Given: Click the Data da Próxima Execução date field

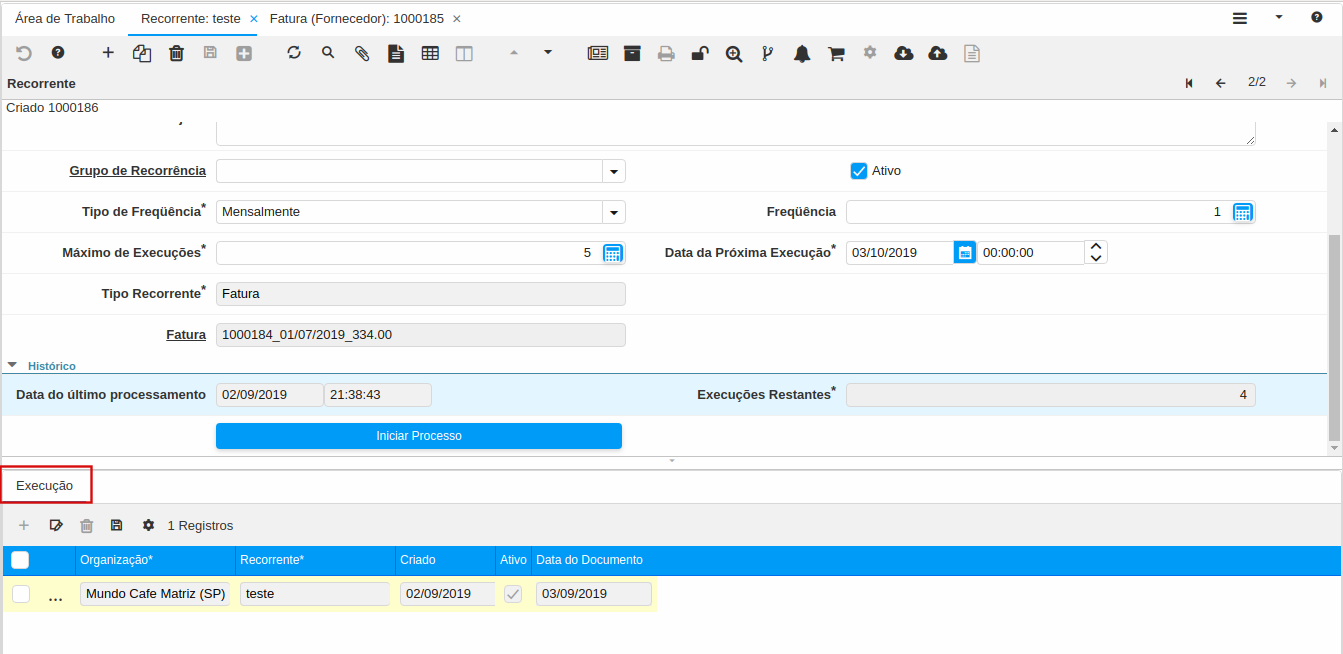Looking at the screenshot, I should (899, 253).
